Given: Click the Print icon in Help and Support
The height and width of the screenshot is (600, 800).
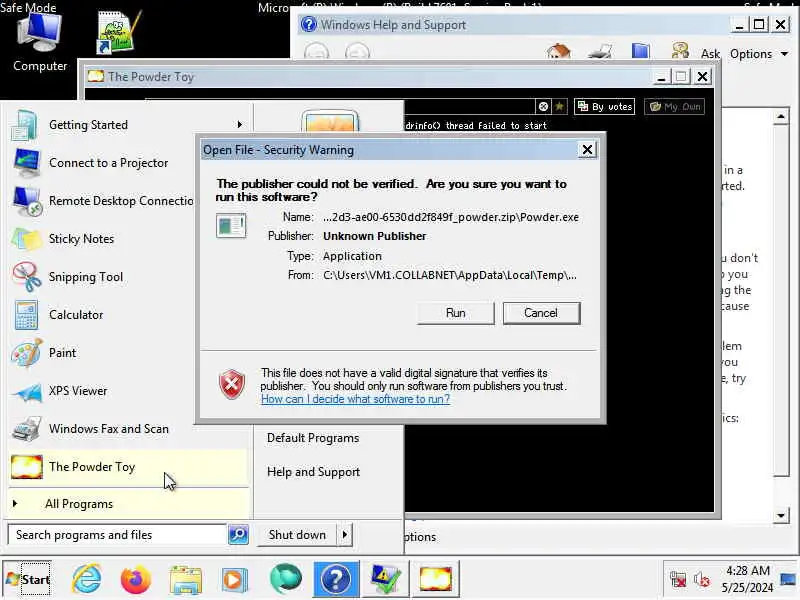Looking at the screenshot, I should [x=599, y=52].
